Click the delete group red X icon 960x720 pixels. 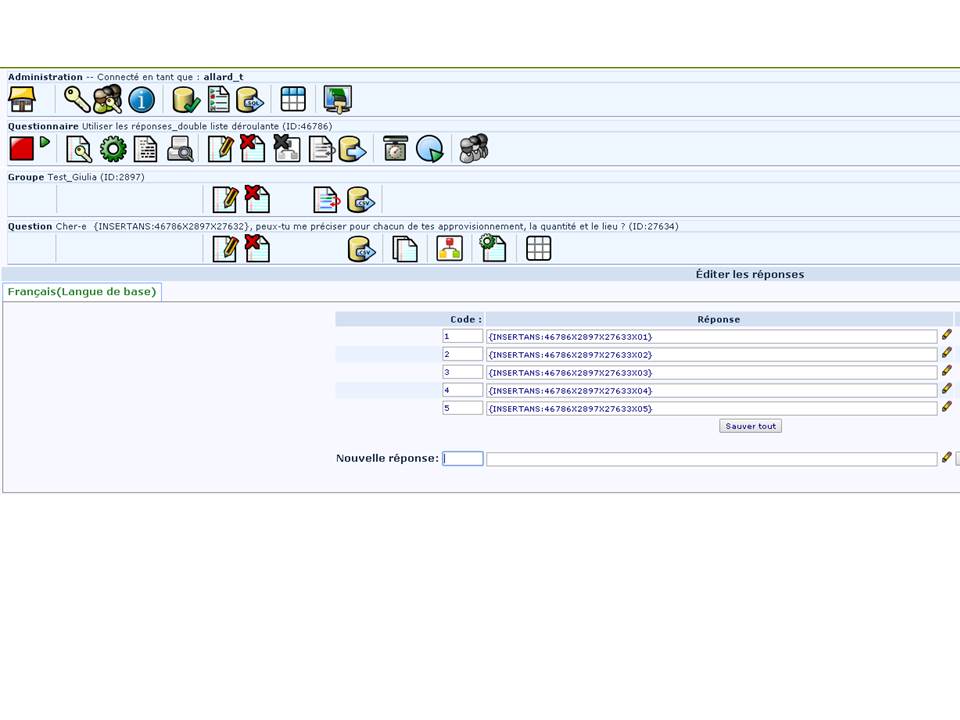[x=257, y=199]
